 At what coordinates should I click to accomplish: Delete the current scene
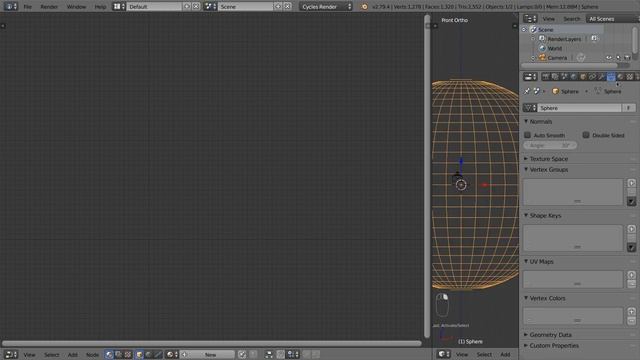[x=287, y=7]
